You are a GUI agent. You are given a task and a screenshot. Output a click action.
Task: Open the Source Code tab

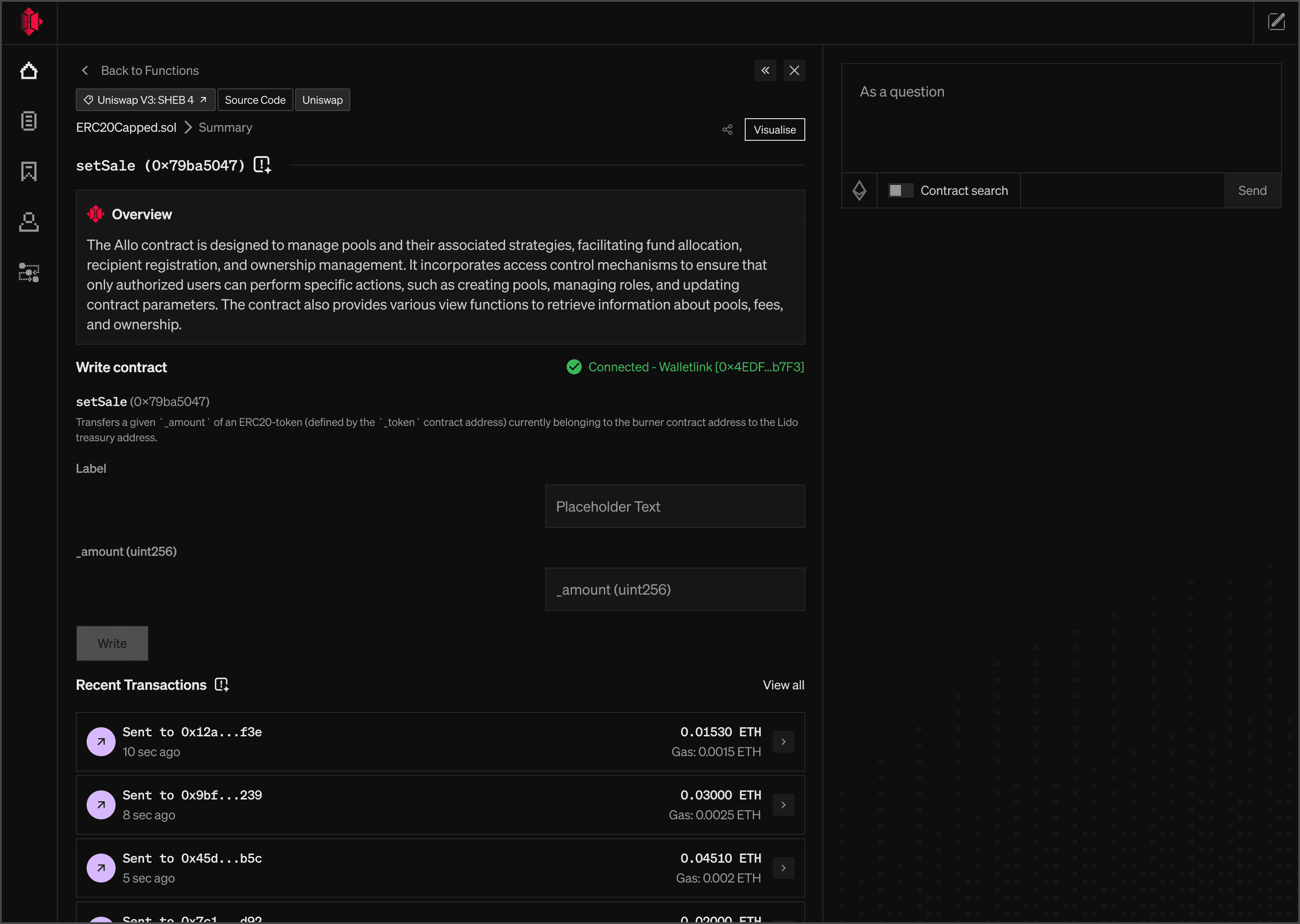(x=255, y=100)
